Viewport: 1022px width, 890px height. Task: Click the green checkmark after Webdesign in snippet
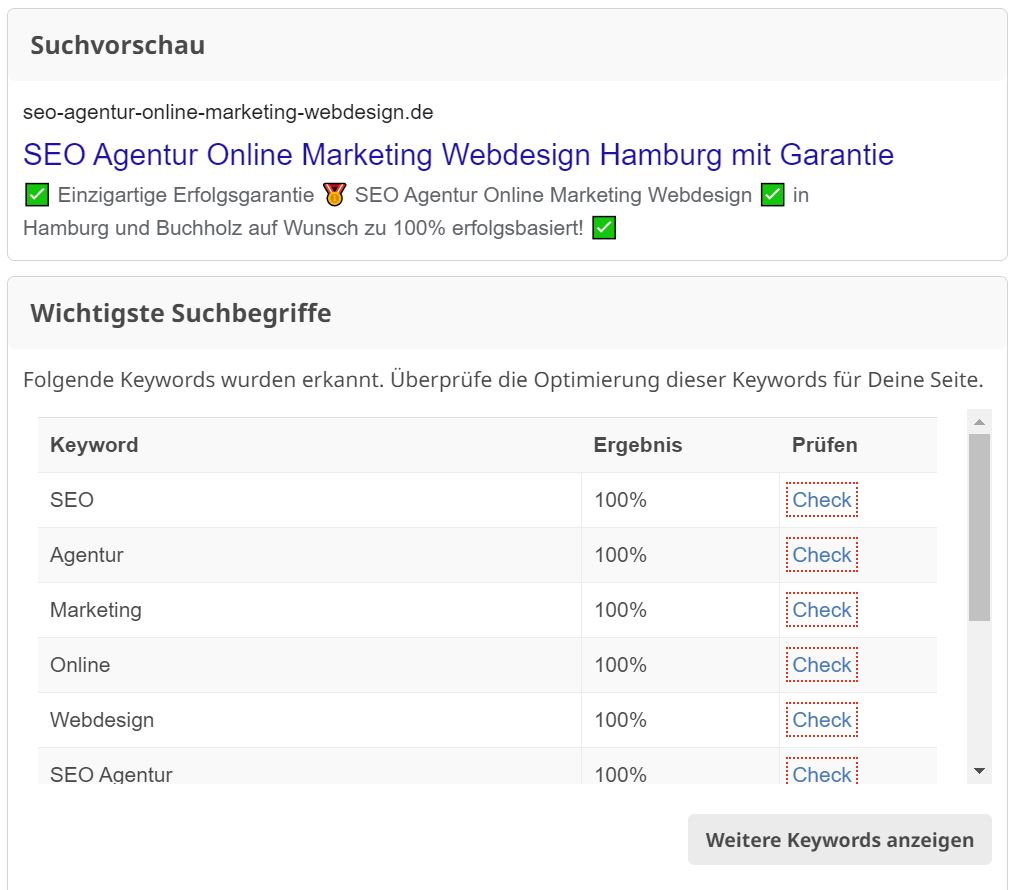pos(772,194)
